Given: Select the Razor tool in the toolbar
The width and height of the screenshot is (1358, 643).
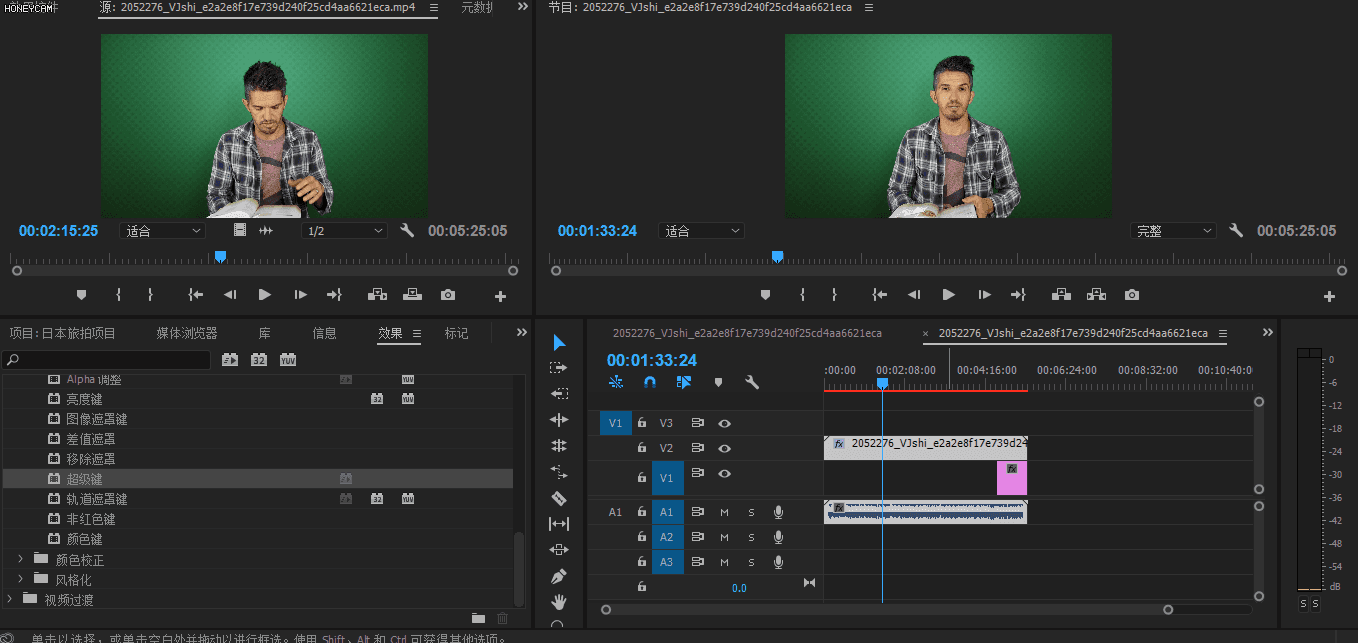Looking at the screenshot, I should tap(559, 498).
